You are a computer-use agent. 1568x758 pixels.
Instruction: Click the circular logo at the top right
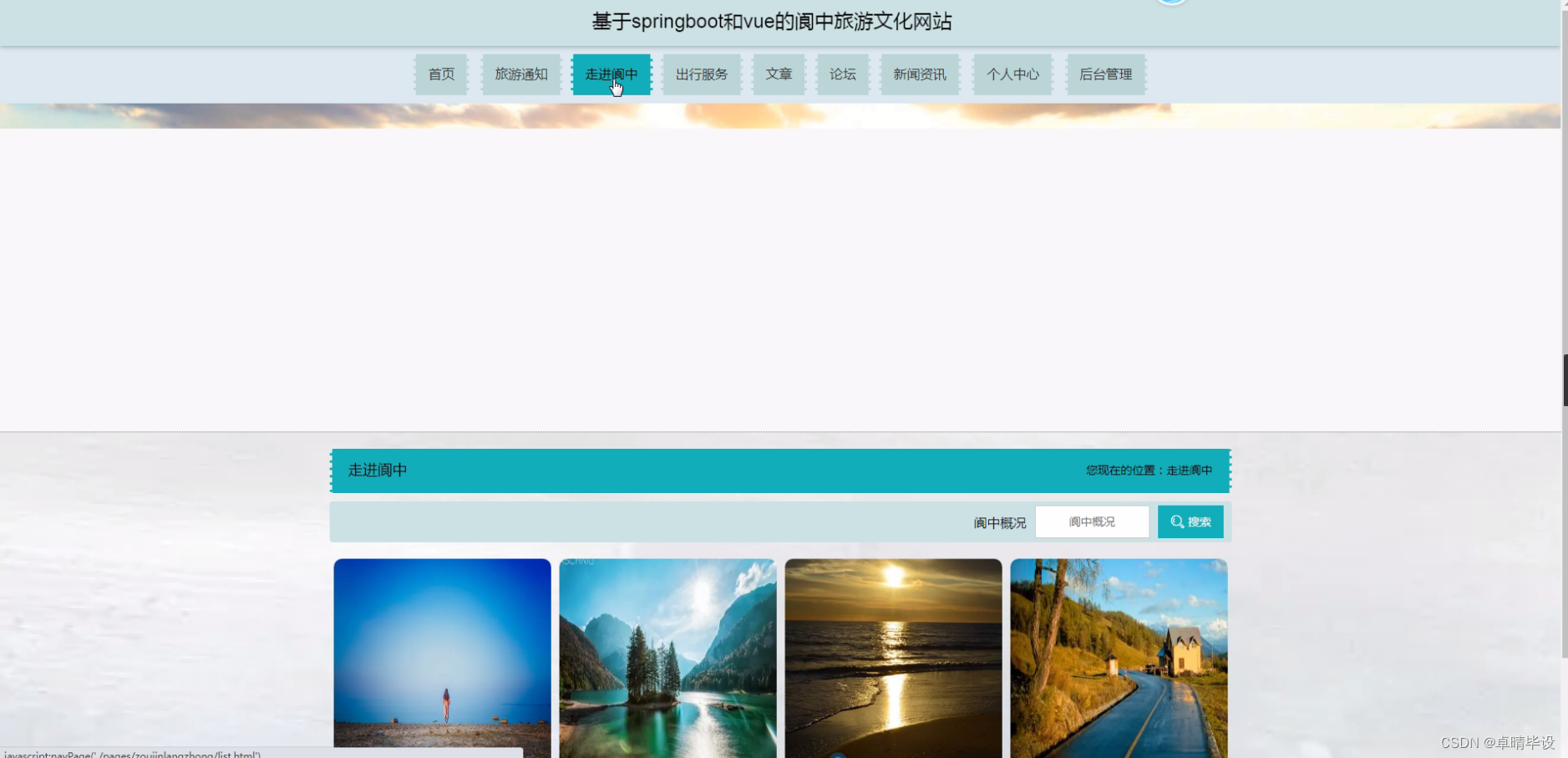coord(1173,4)
